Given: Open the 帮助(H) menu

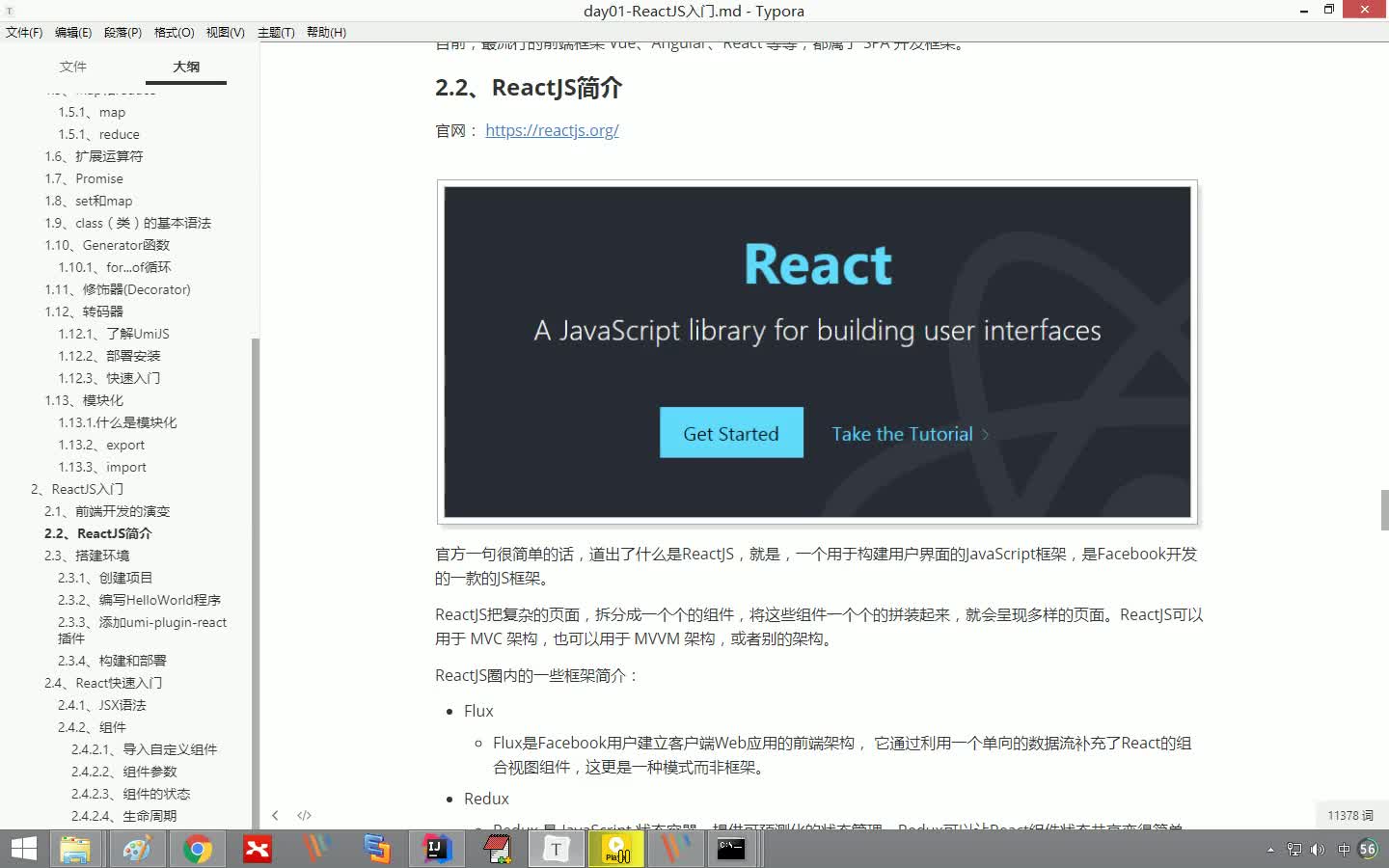Looking at the screenshot, I should pyautogui.click(x=326, y=32).
